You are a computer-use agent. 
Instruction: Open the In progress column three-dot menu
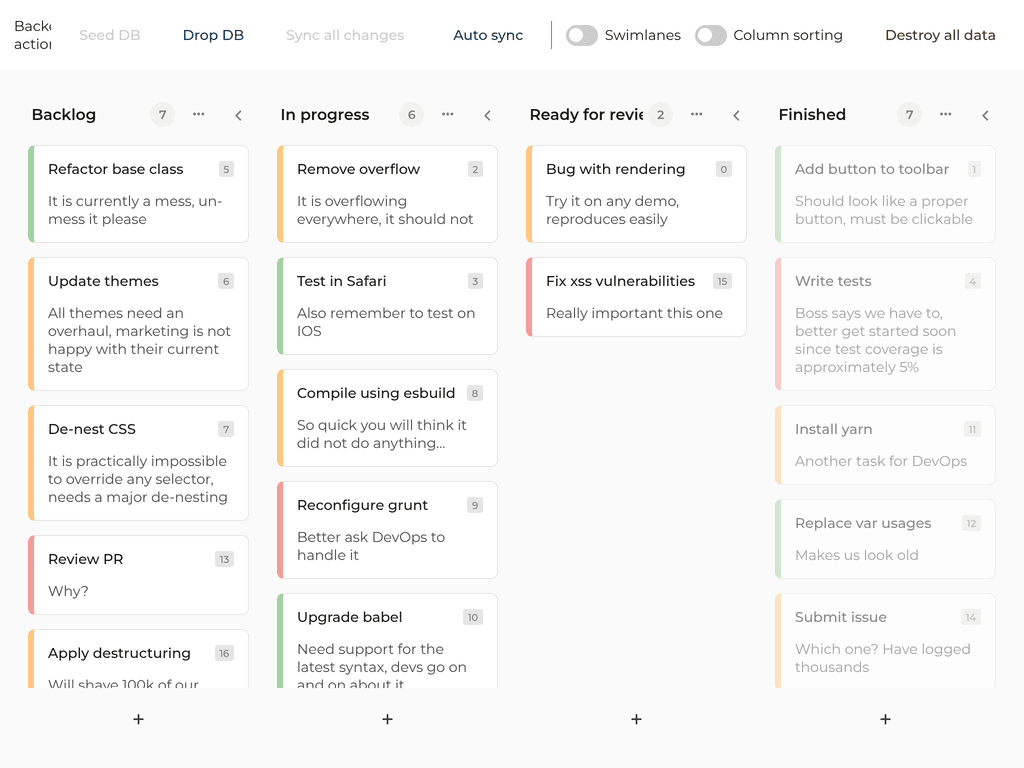[448, 115]
